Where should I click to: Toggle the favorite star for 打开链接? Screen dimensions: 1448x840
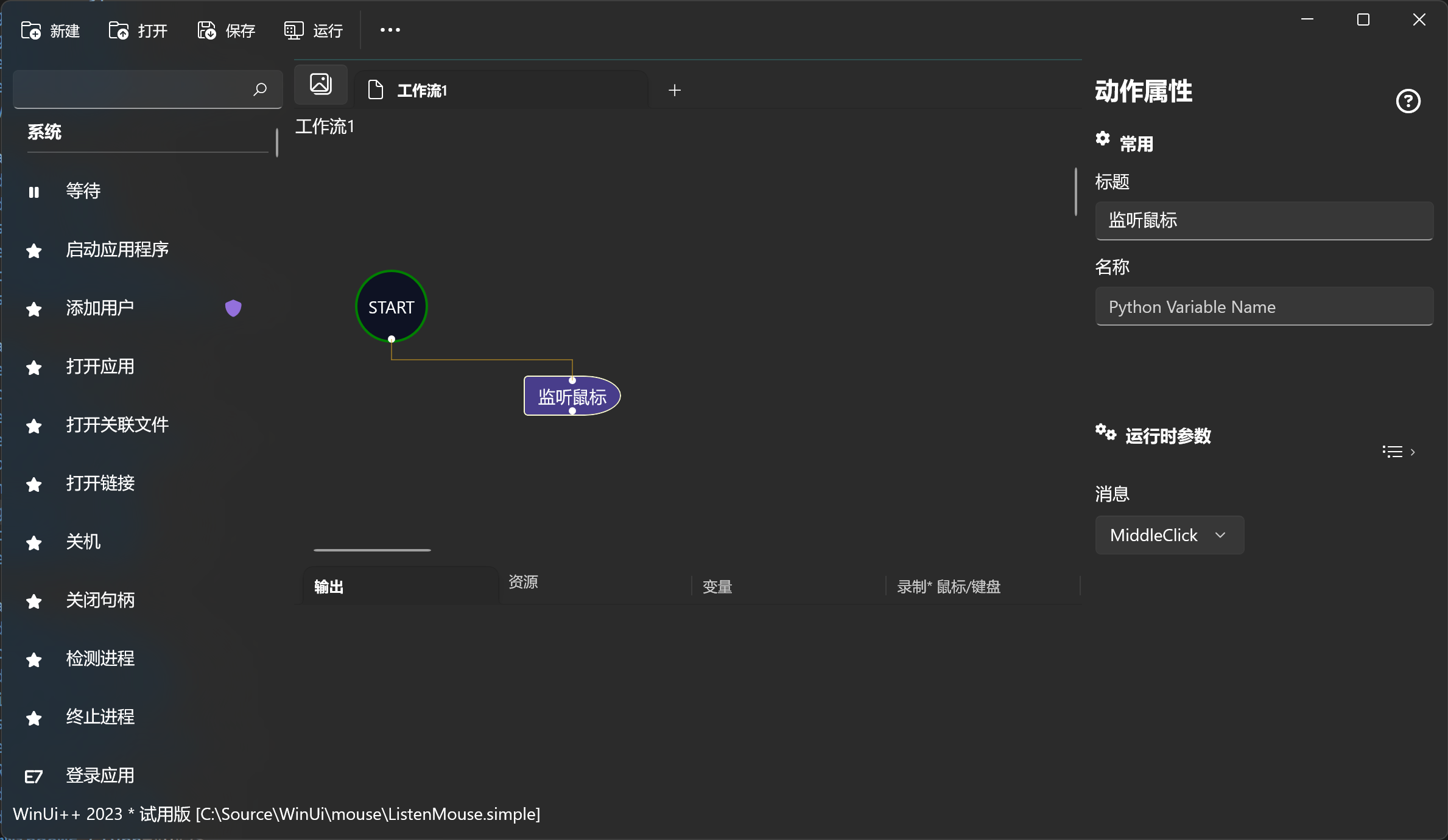[x=33, y=484]
